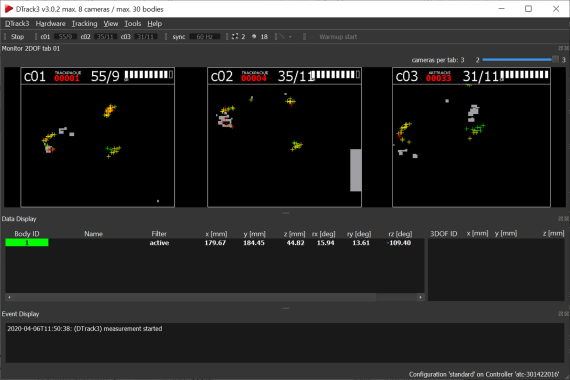Viewport: 570px width, 380px height.
Task: Select the green Body ID 1 cell
Action: pyautogui.click(x=27, y=243)
